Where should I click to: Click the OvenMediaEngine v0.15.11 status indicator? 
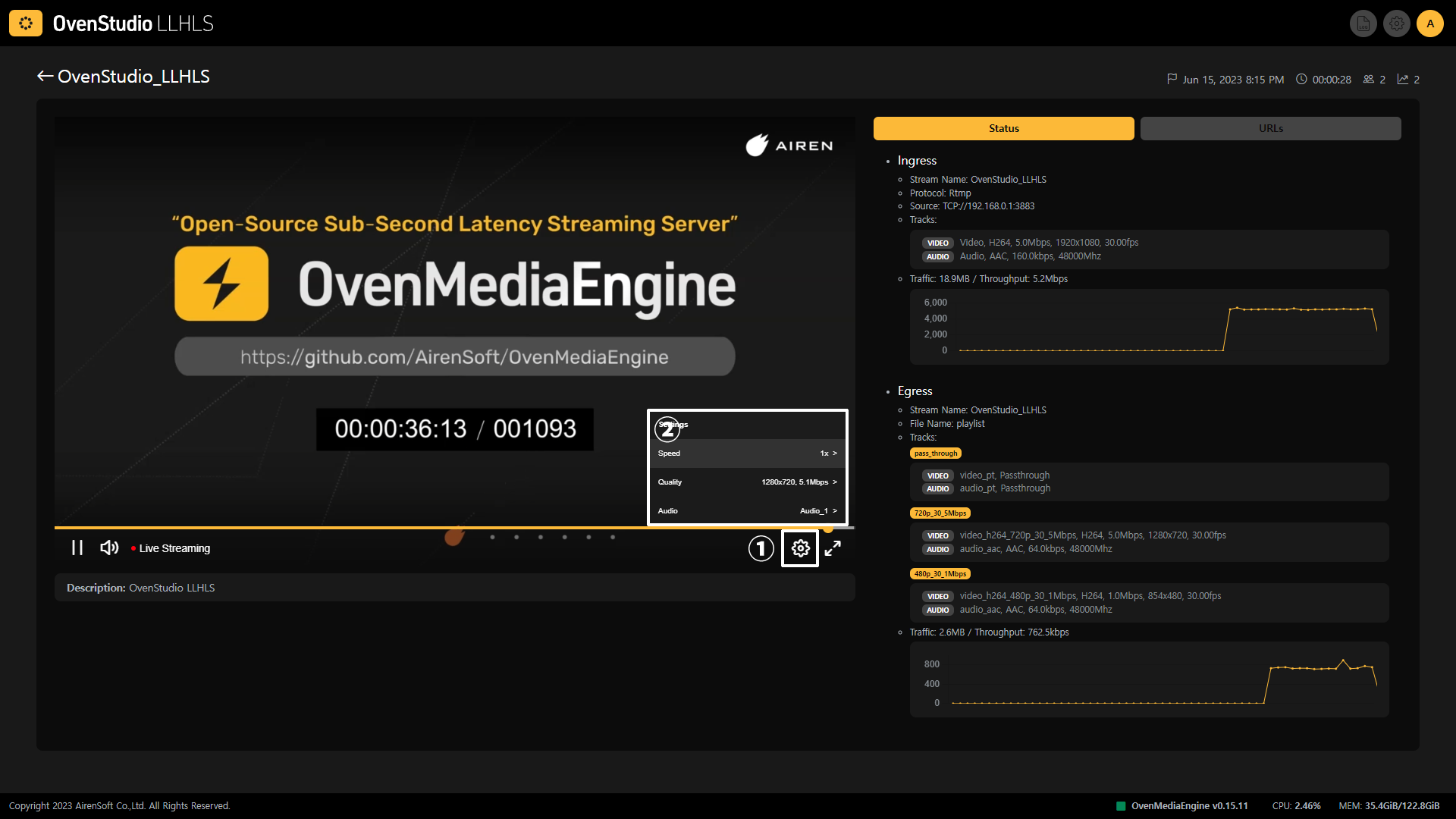(x=1182, y=806)
